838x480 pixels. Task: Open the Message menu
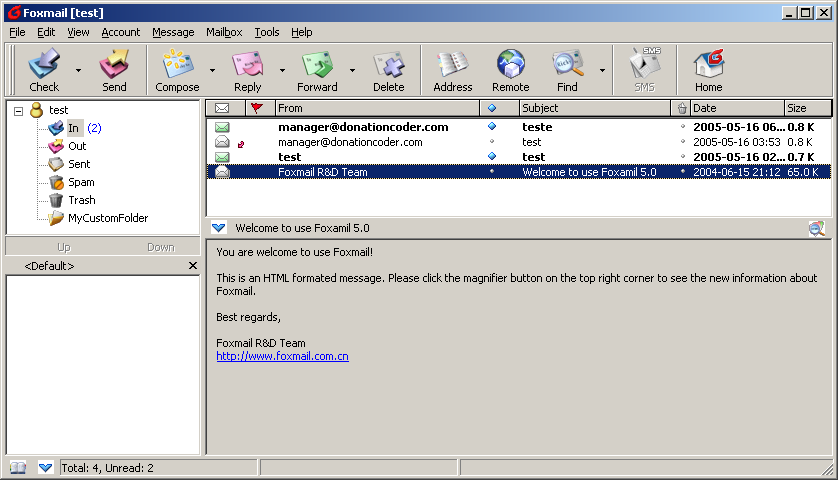pyautogui.click(x=173, y=32)
